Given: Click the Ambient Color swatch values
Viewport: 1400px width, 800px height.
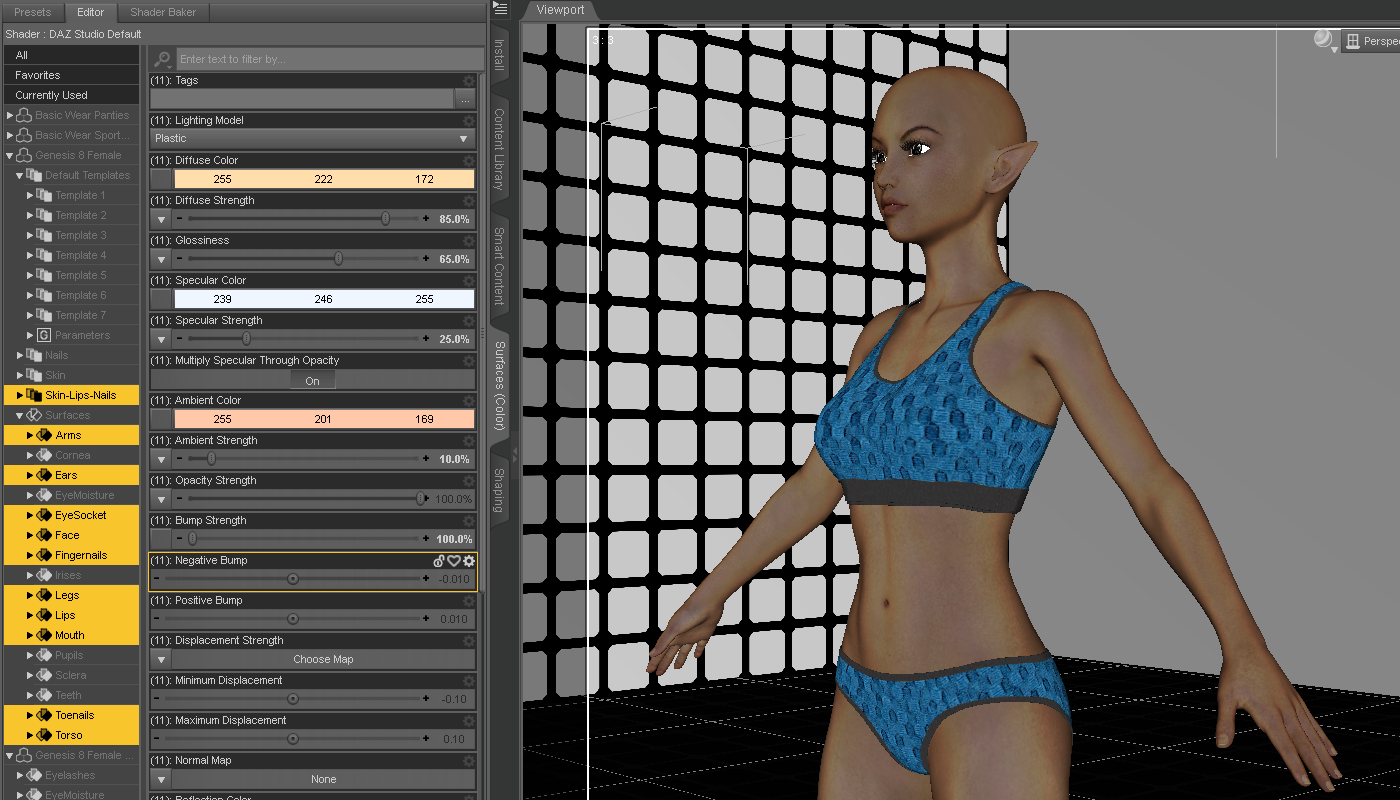Looking at the screenshot, I should (x=324, y=419).
